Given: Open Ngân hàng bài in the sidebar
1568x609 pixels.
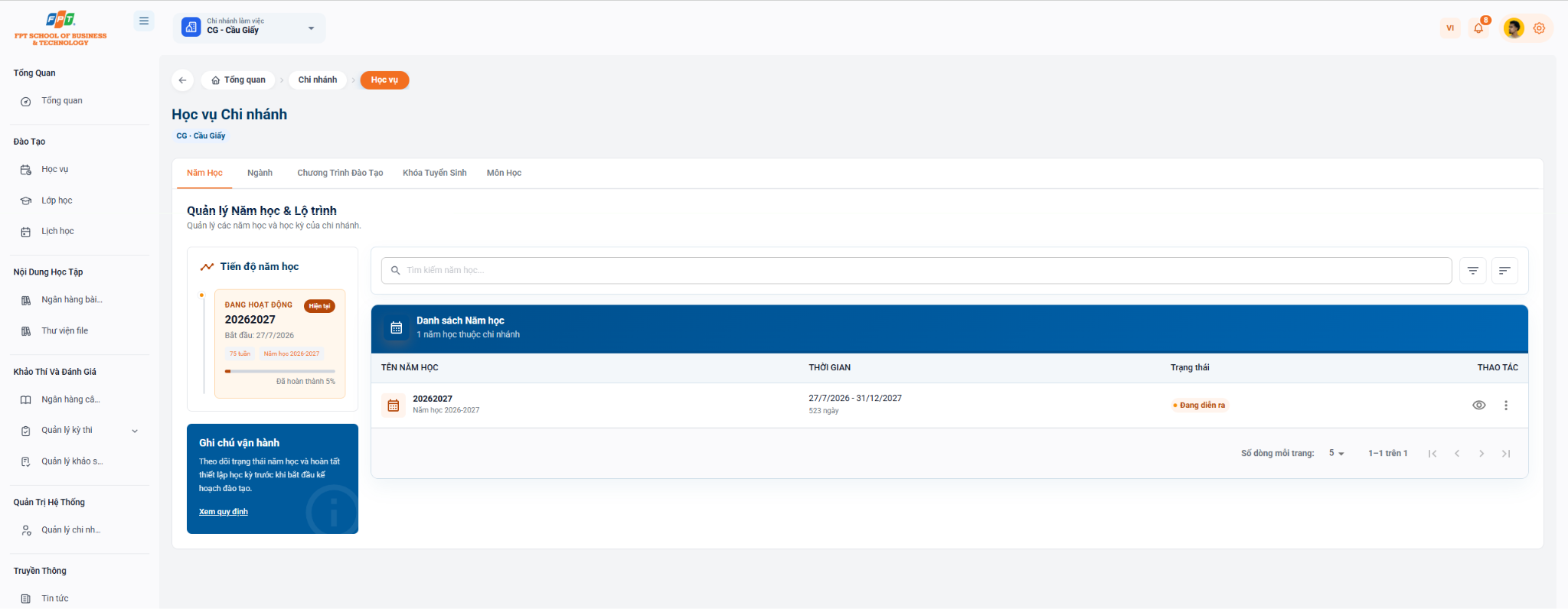Looking at the screenshot, I should pyautogui.click(x=80, y=300).
